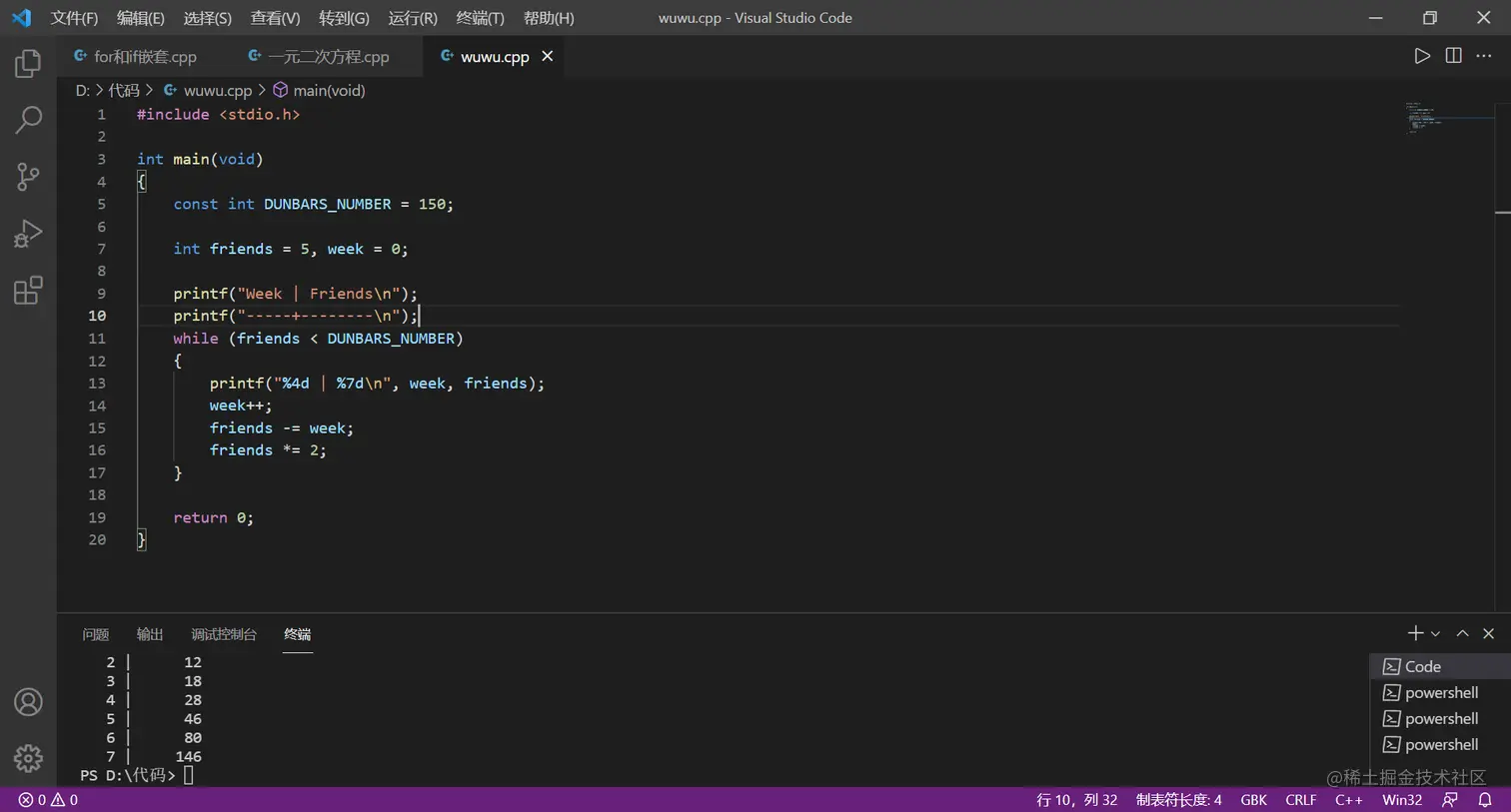Toggle maximize the terminal panel
This screenshot has height=812, width=1511.
(1462, 632)
